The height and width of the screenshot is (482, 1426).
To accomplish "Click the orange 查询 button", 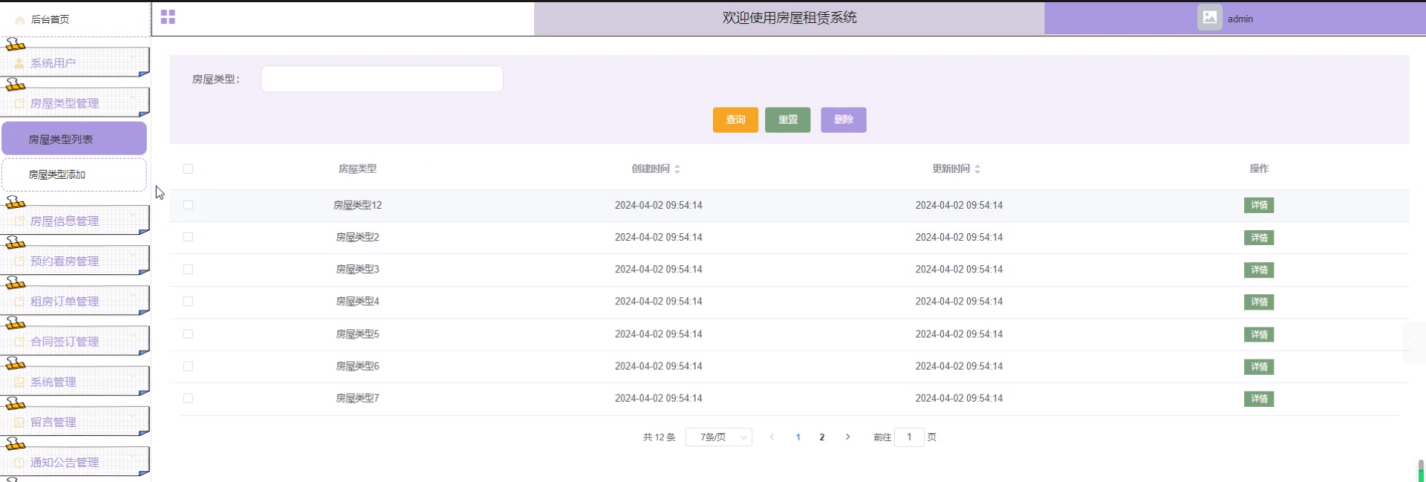I will coord(735,120).
